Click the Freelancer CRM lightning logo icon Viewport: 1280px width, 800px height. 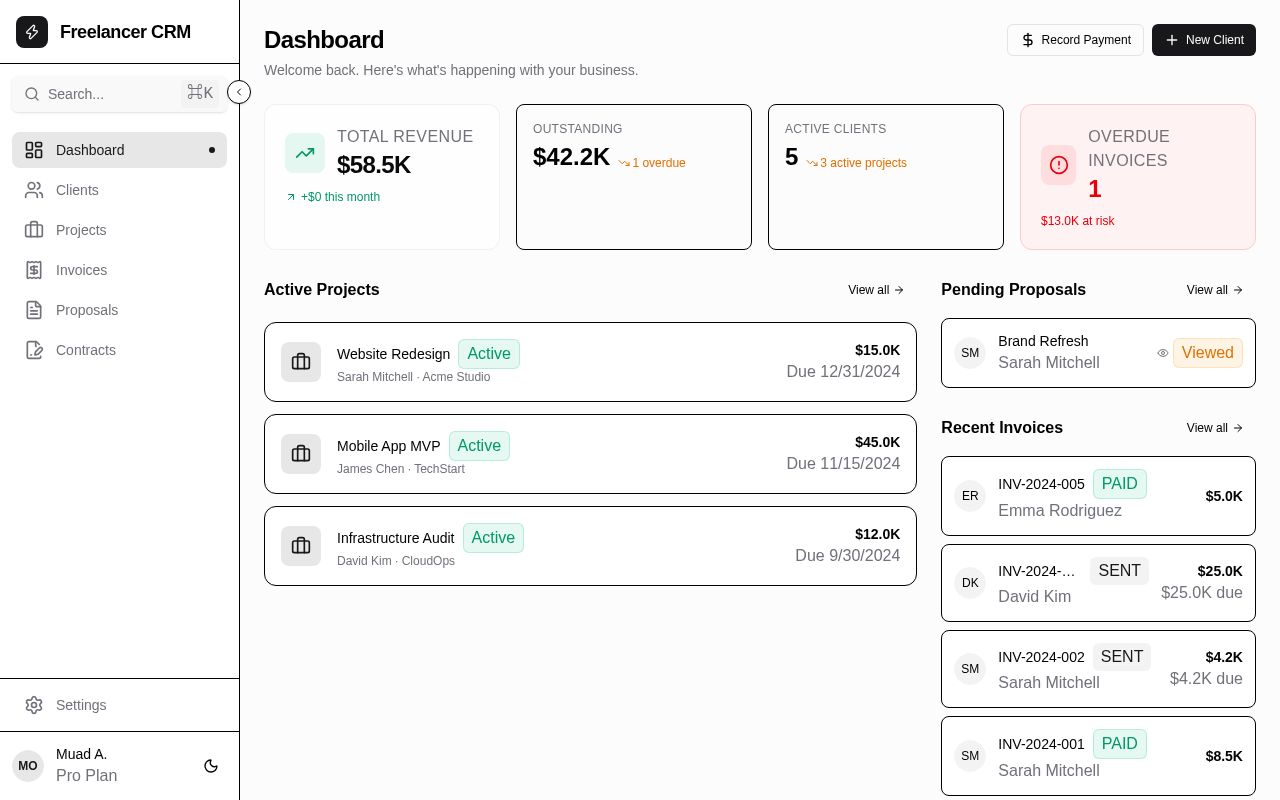click(x=32, y=32)
